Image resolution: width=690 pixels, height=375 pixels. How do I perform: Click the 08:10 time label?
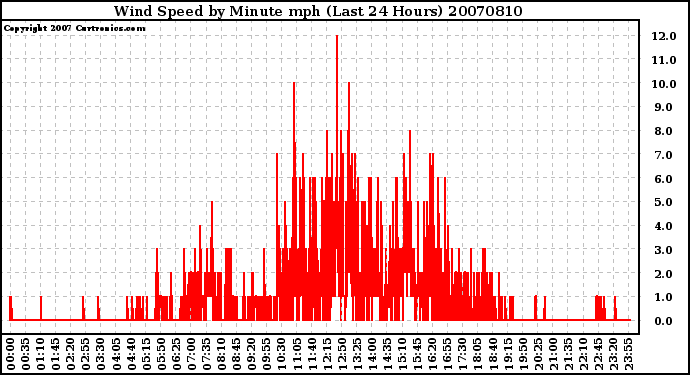coord(221,354)
